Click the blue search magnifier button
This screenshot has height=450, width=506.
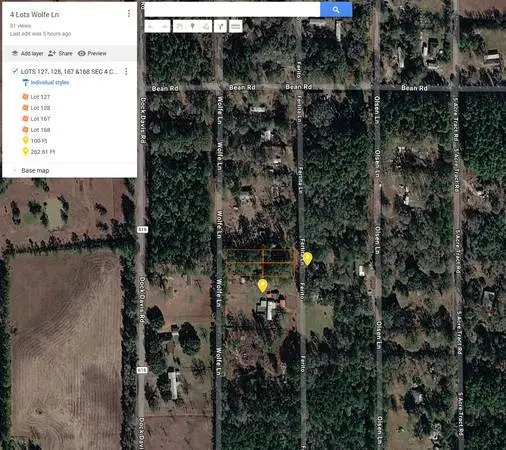coord(336,10)
